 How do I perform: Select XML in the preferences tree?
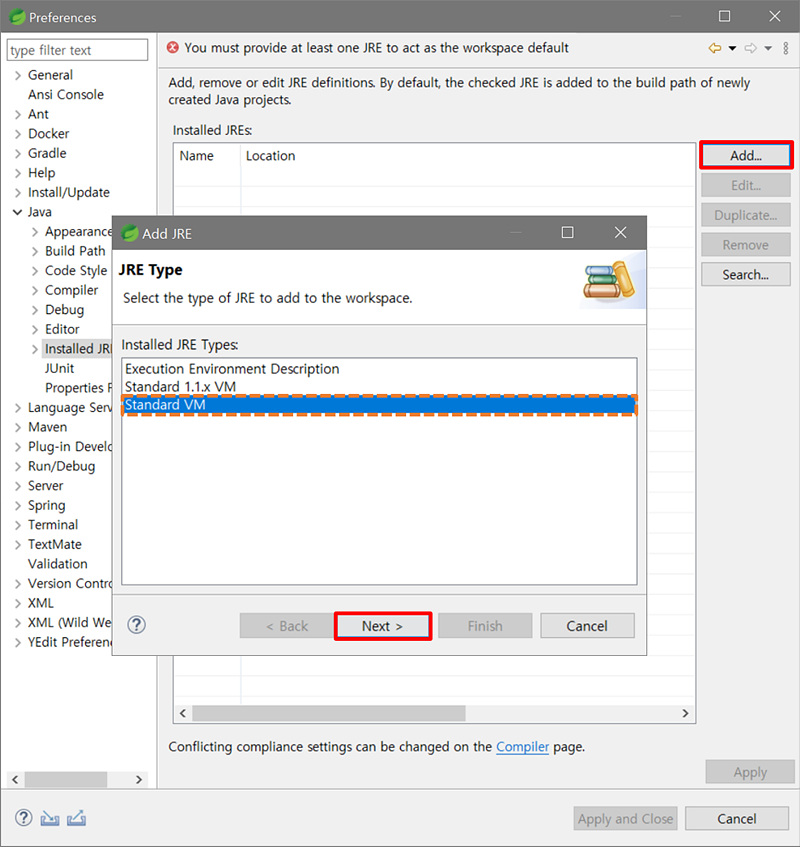(41, 603)
